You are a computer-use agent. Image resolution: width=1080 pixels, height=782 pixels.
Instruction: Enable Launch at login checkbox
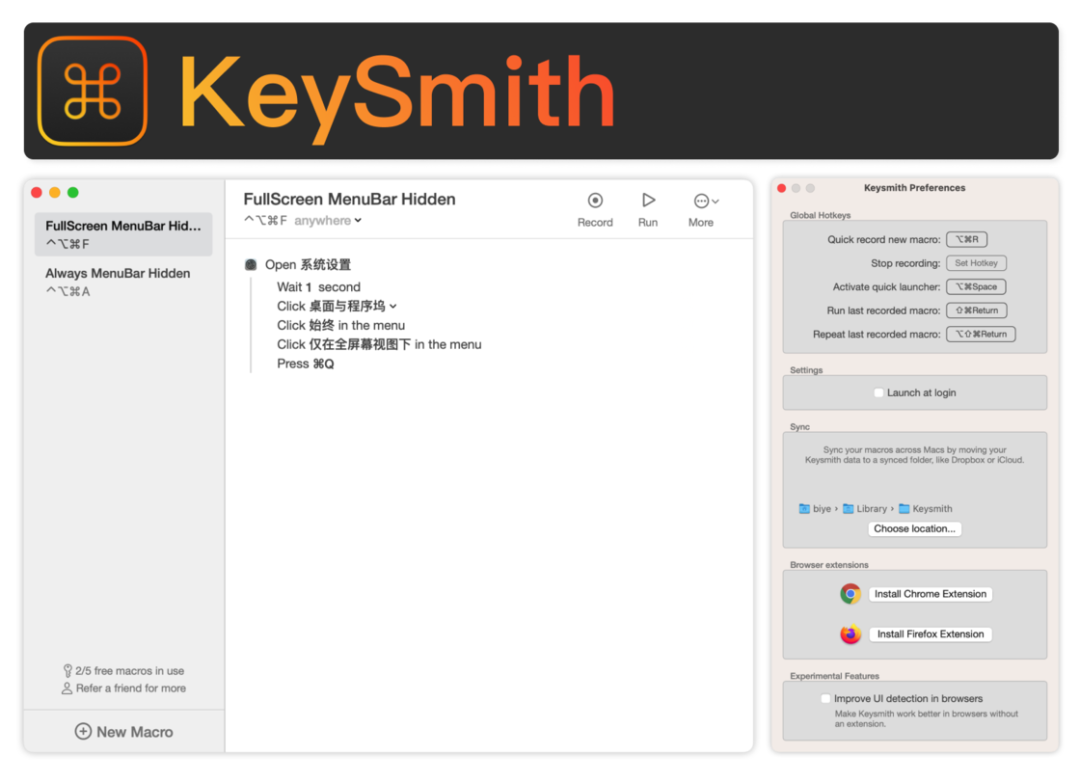[x=878, y=393]
